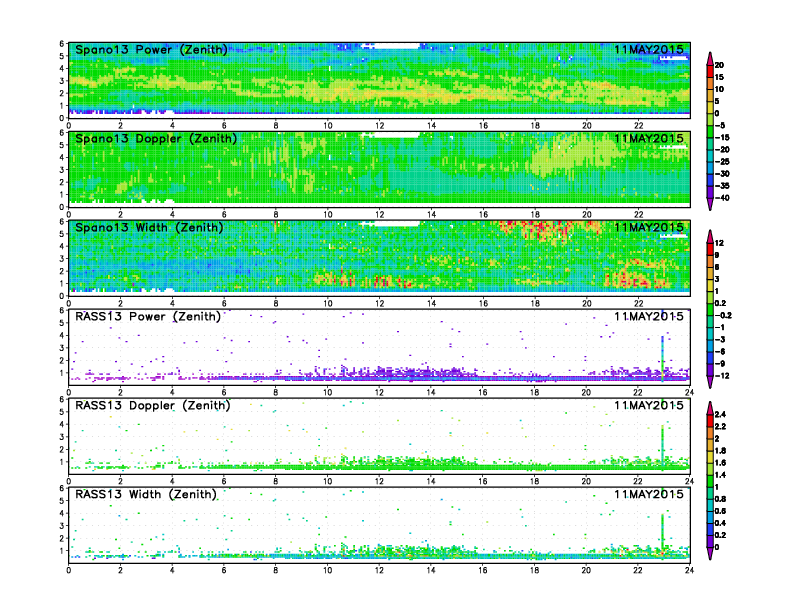
Task: Click the "Spano13 Width (Zenith)" panel title
Action: tap(149, 227)
